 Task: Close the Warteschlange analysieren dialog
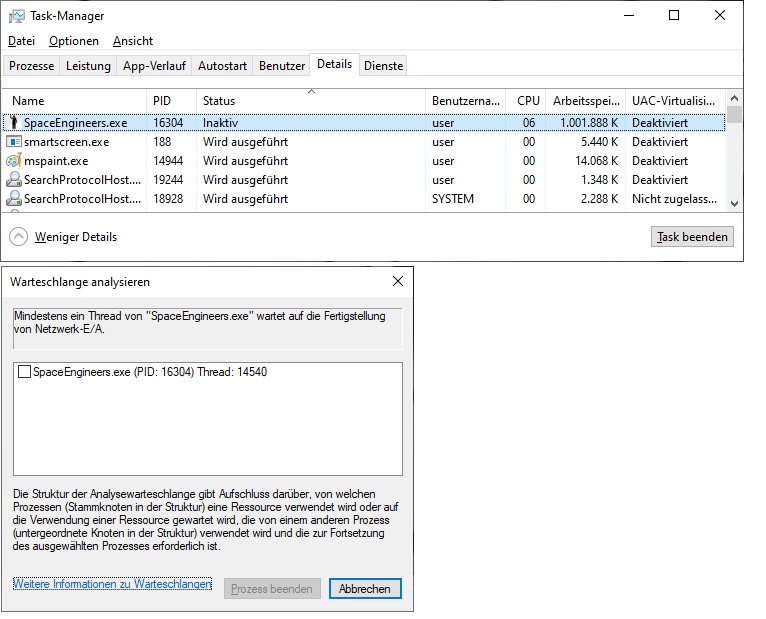pyautogui.click(x=398, y=281)
